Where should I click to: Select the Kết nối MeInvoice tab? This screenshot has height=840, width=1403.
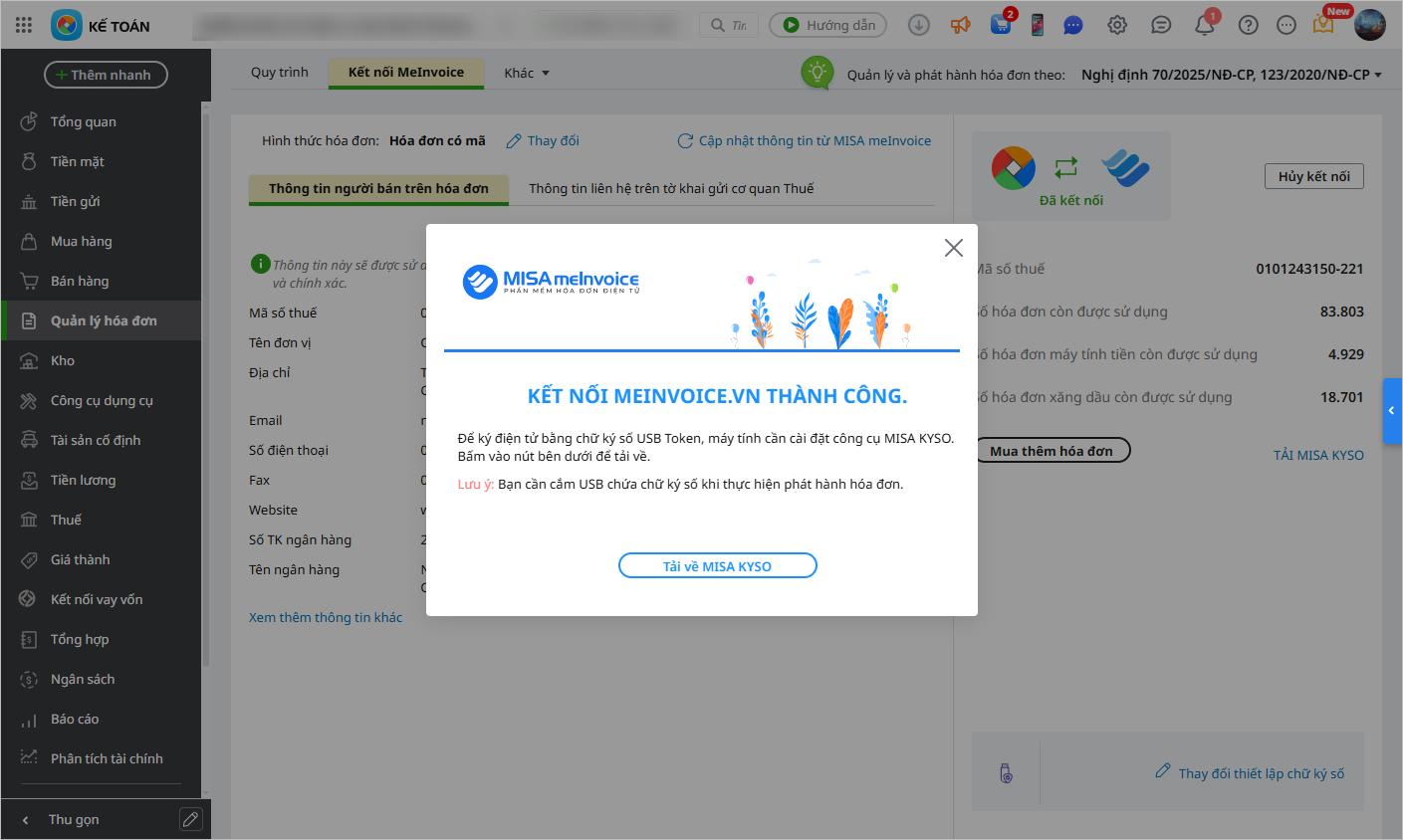[406, 73]
